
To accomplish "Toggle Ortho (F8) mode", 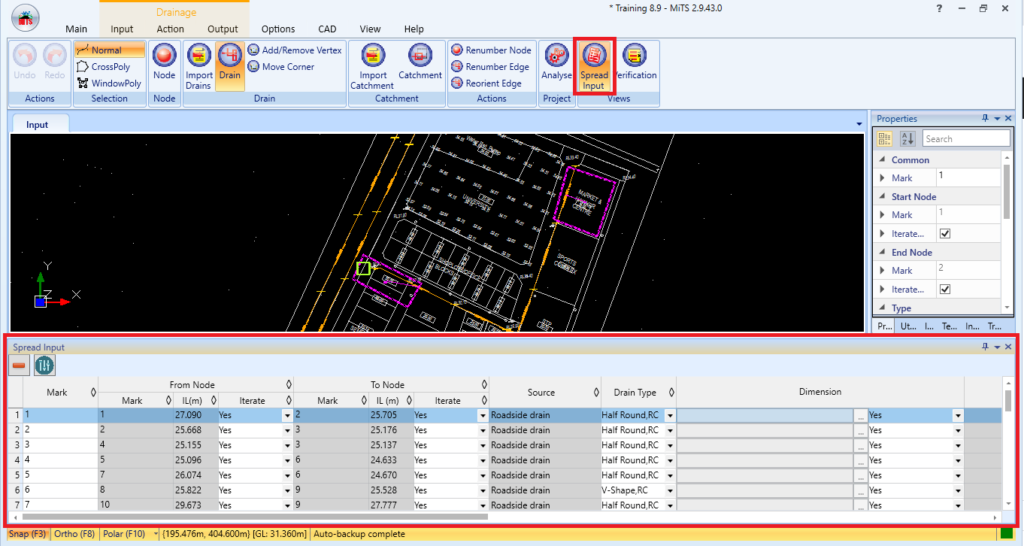I will point(74,534).
